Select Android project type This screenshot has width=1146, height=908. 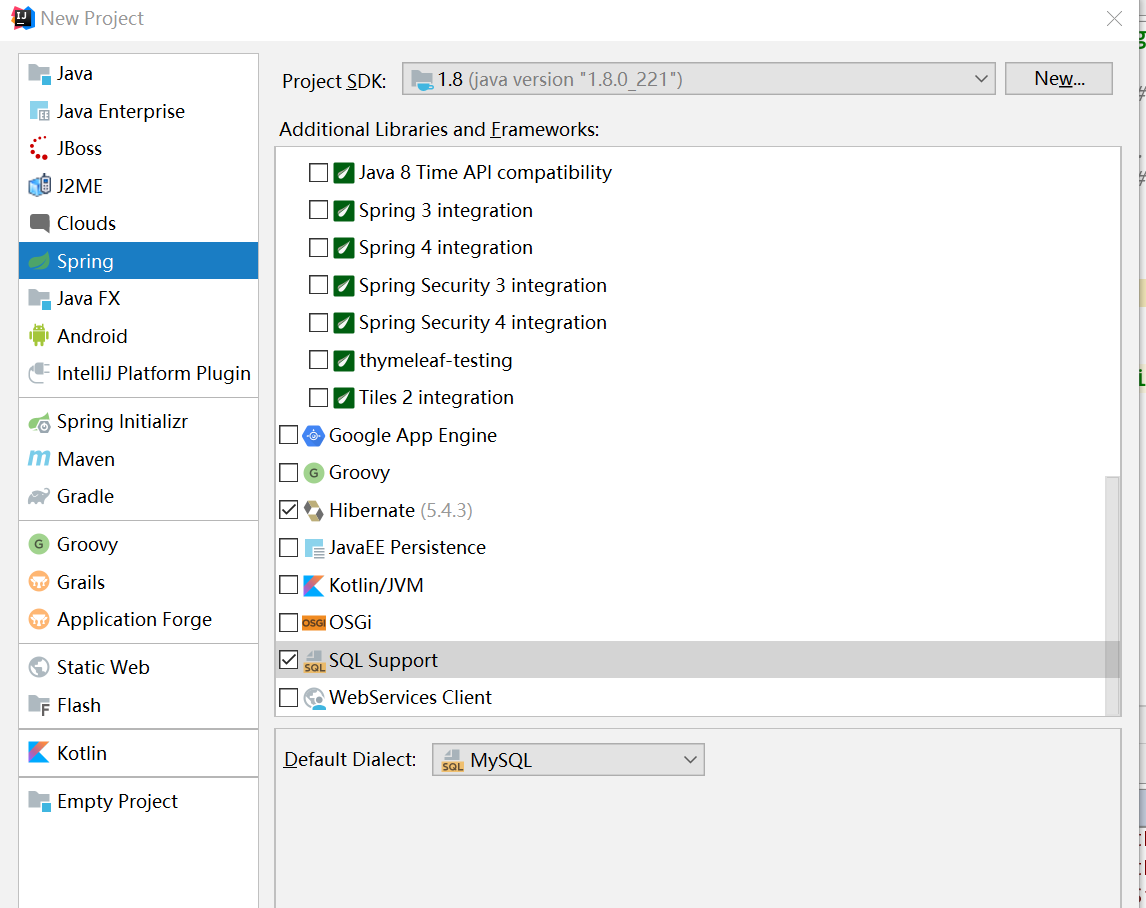point(138,336)
